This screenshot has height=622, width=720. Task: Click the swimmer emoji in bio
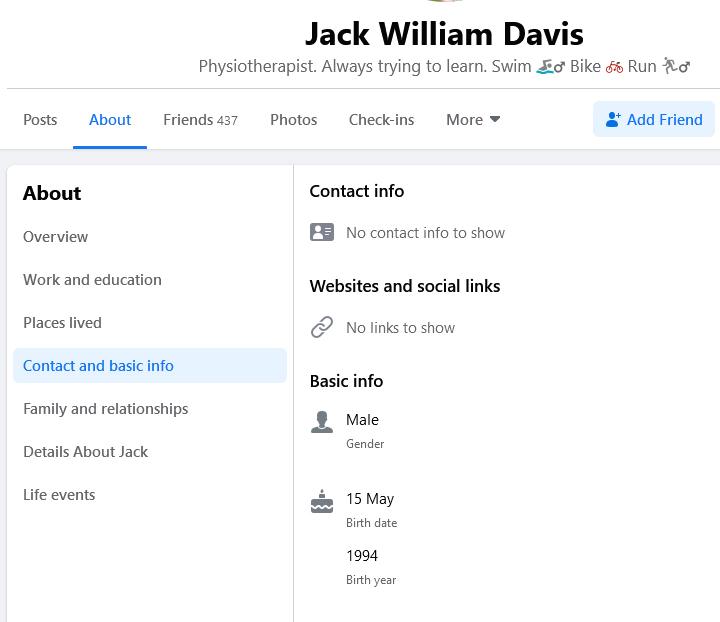550,67
